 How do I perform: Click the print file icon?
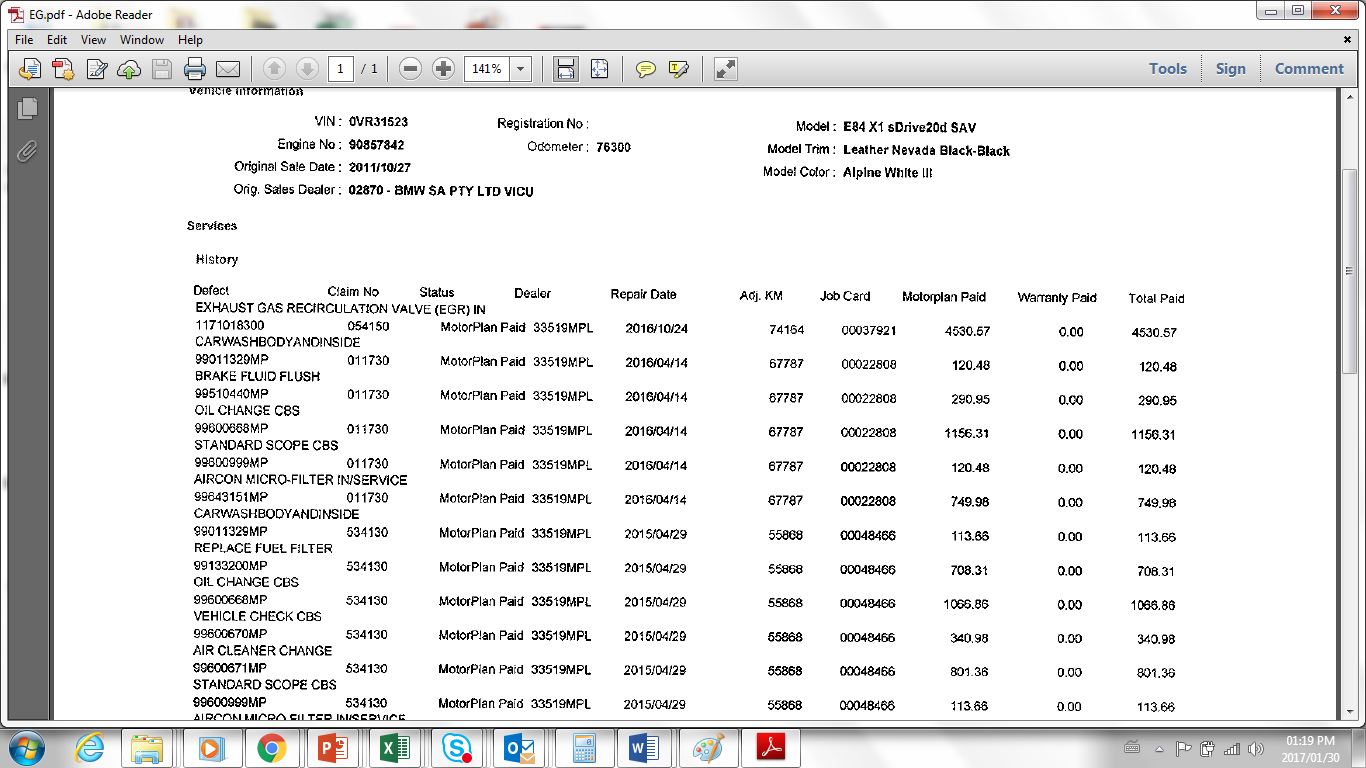(195, 69)
